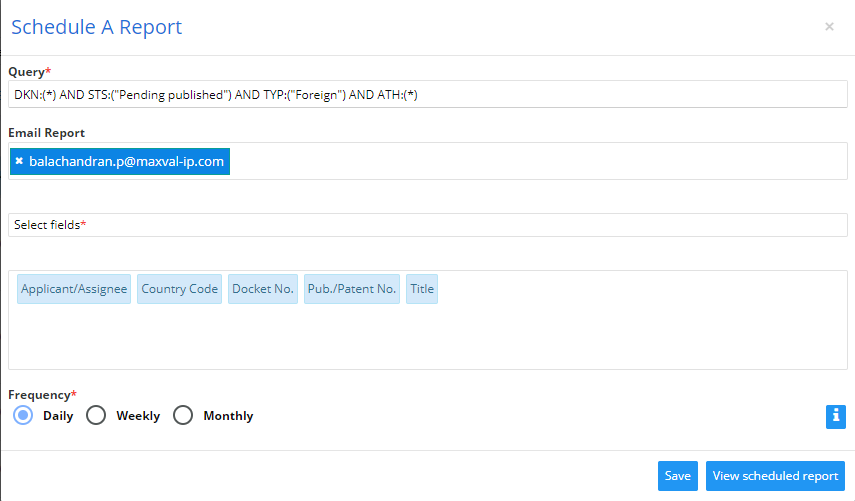Open the Select fields dropdown
The width and height of the screenshot is (855, 501).
[428, 225]
